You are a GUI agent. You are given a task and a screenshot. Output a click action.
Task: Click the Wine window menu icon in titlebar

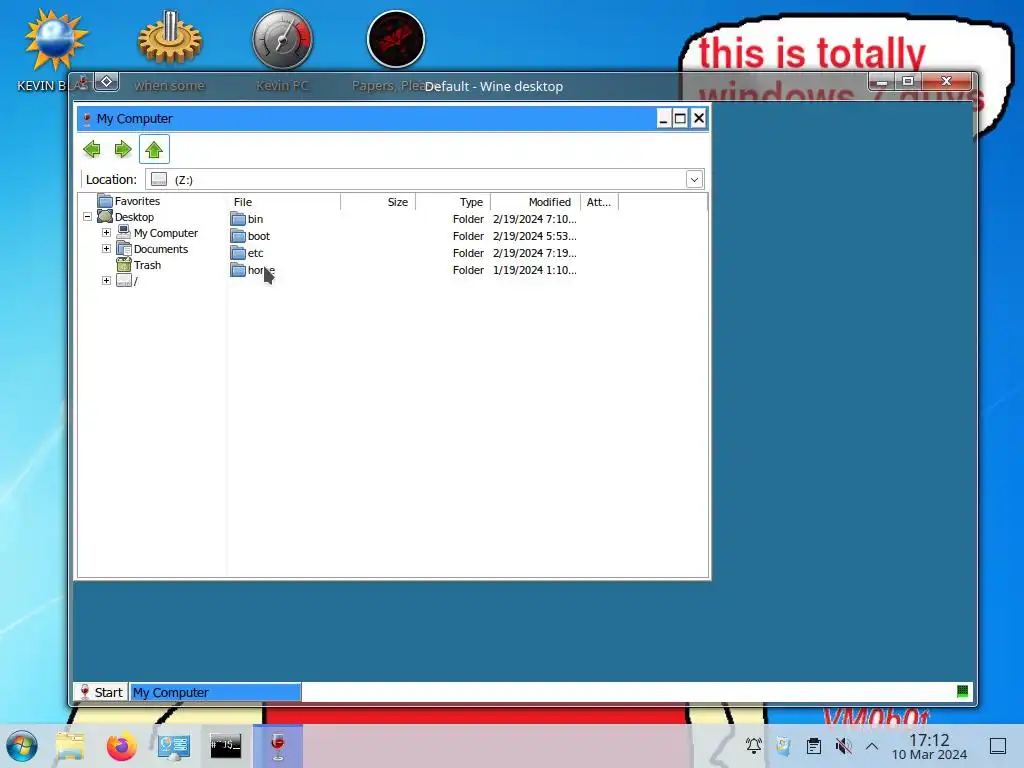tap(82, 82)
